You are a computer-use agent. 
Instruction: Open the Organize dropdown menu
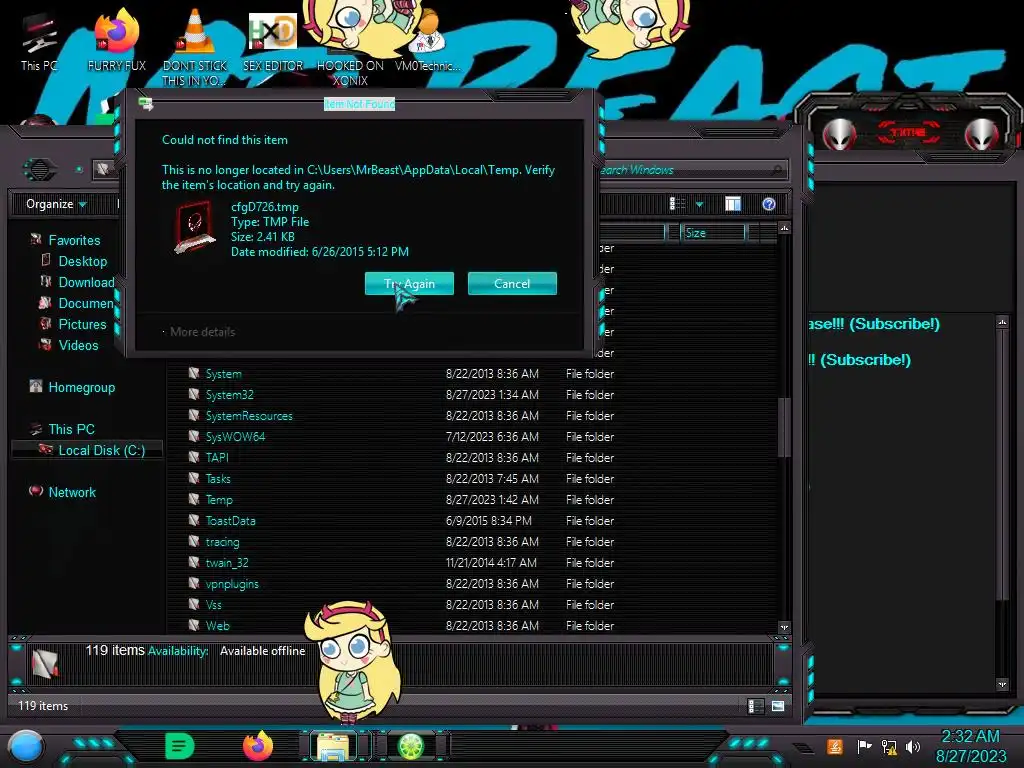56,204
